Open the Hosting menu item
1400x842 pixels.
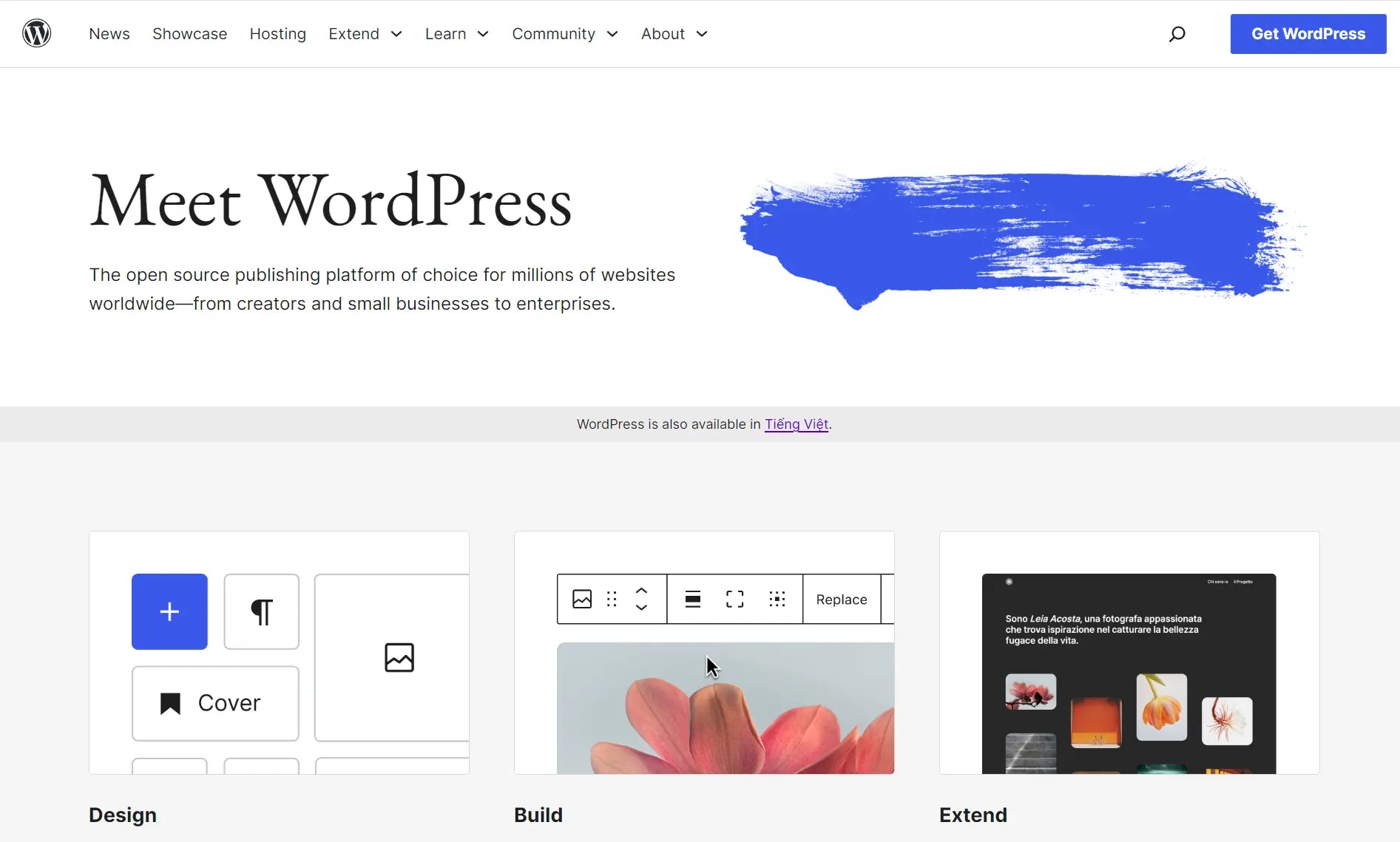coord(278,34)
